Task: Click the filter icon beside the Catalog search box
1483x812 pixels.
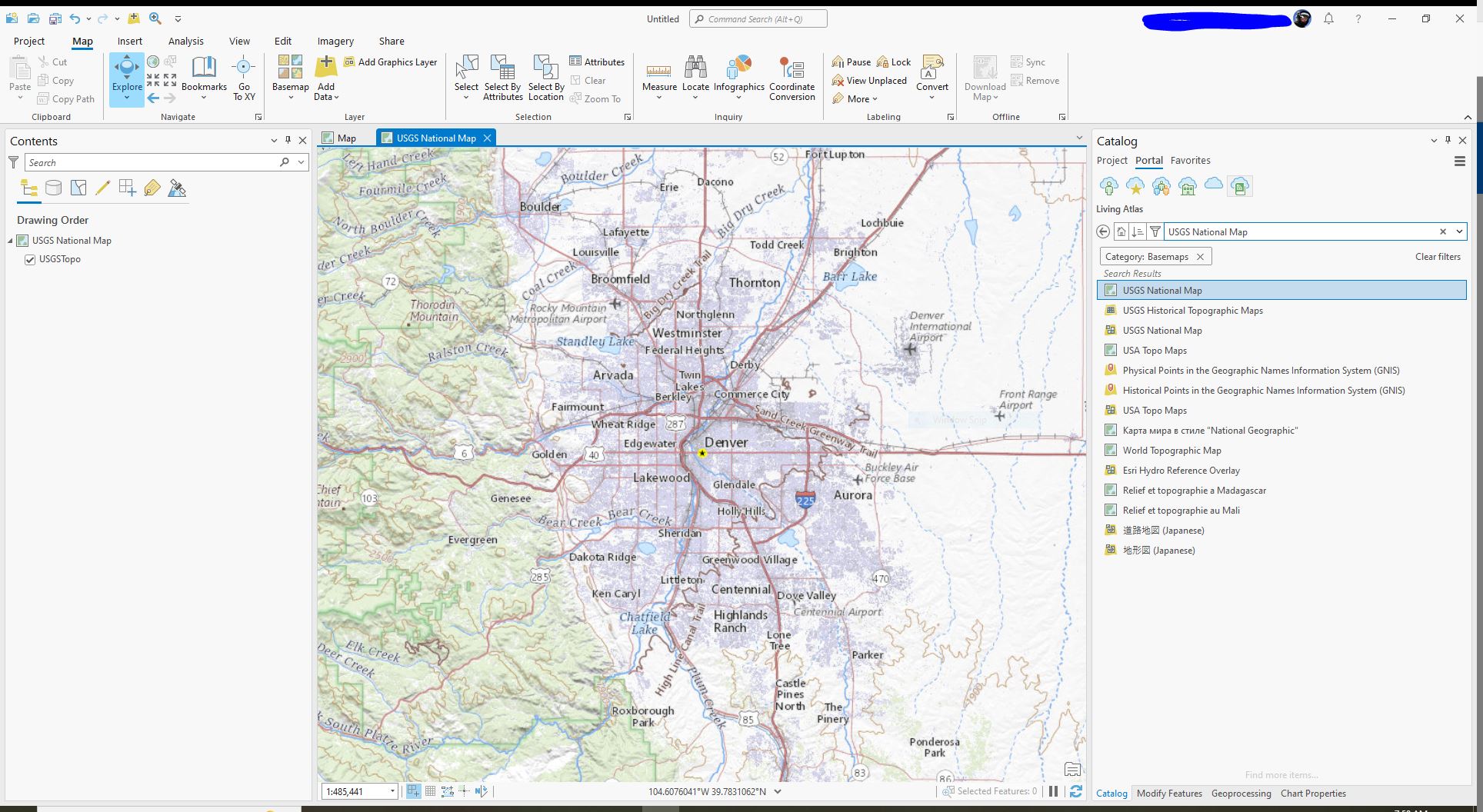Action: [x=1155, y=231]
